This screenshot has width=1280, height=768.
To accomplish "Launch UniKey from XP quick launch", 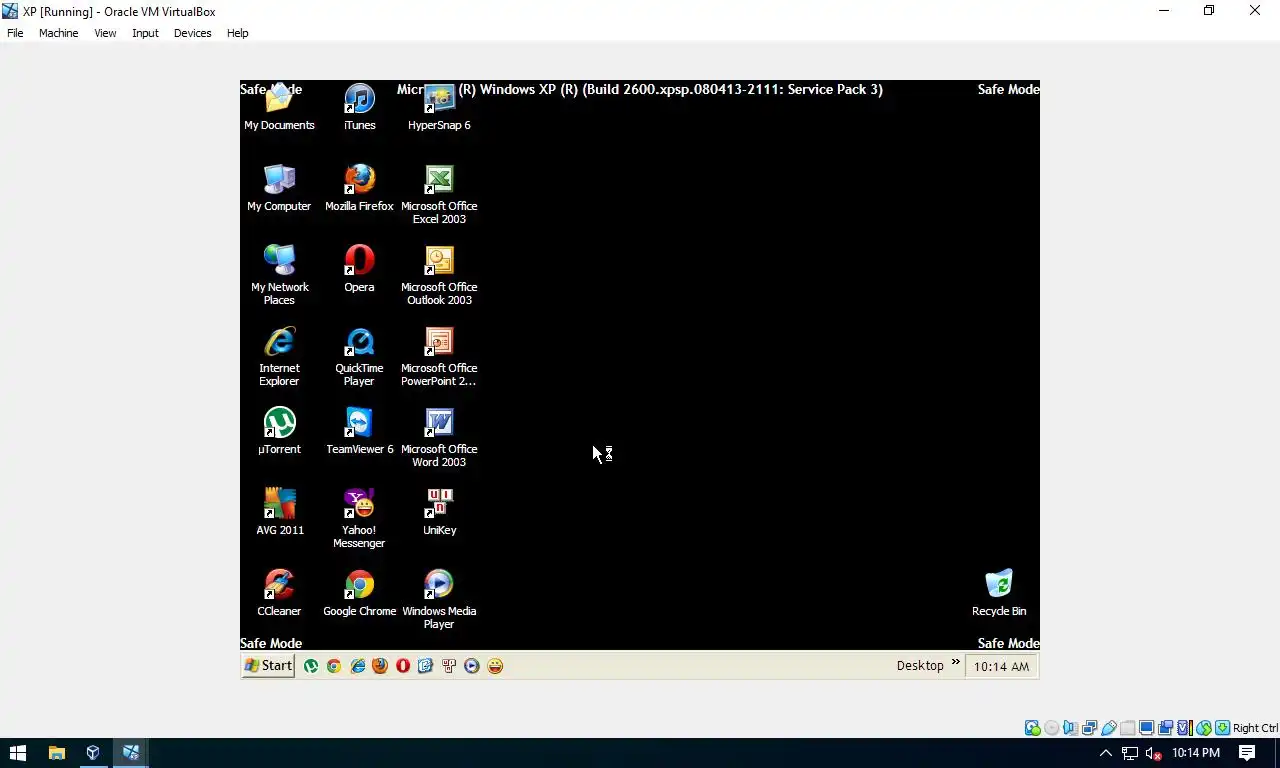I will 449,666.
